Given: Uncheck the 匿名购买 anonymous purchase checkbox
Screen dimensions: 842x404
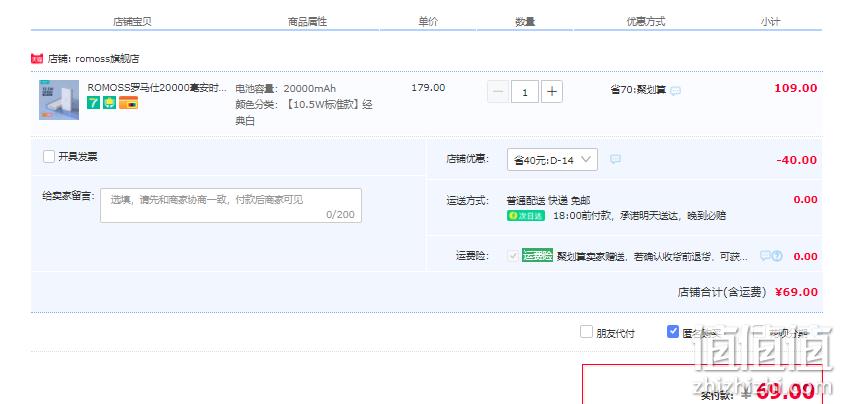Looking at the screenshot, I should (673, 331).
